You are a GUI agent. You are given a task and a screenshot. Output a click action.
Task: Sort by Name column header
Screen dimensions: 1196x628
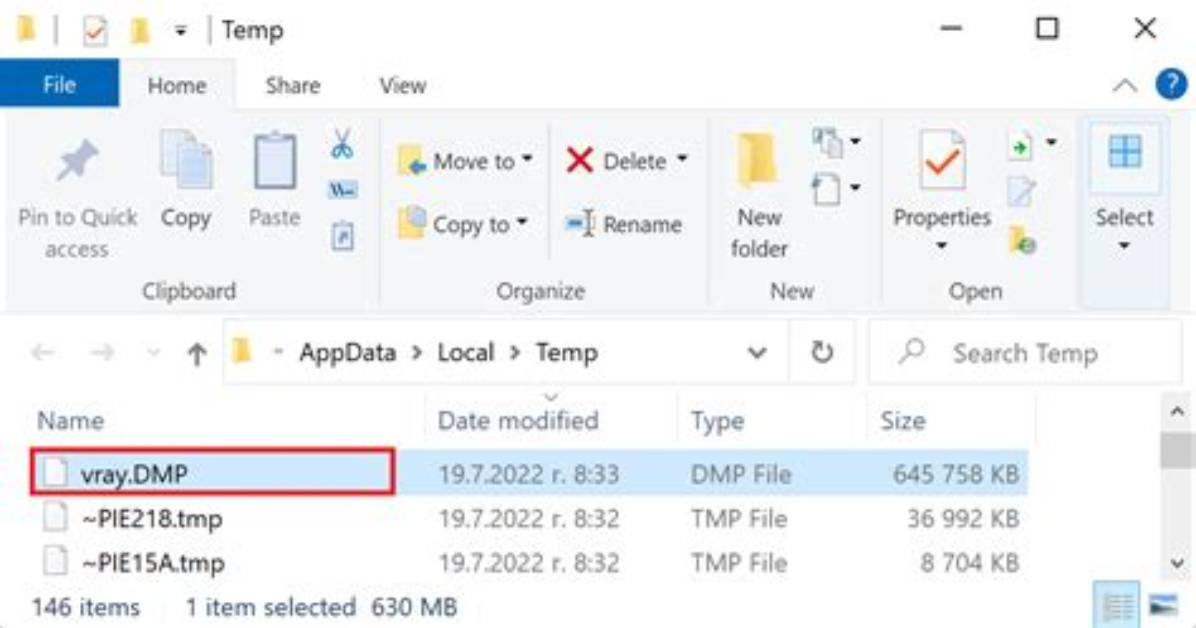71,420
